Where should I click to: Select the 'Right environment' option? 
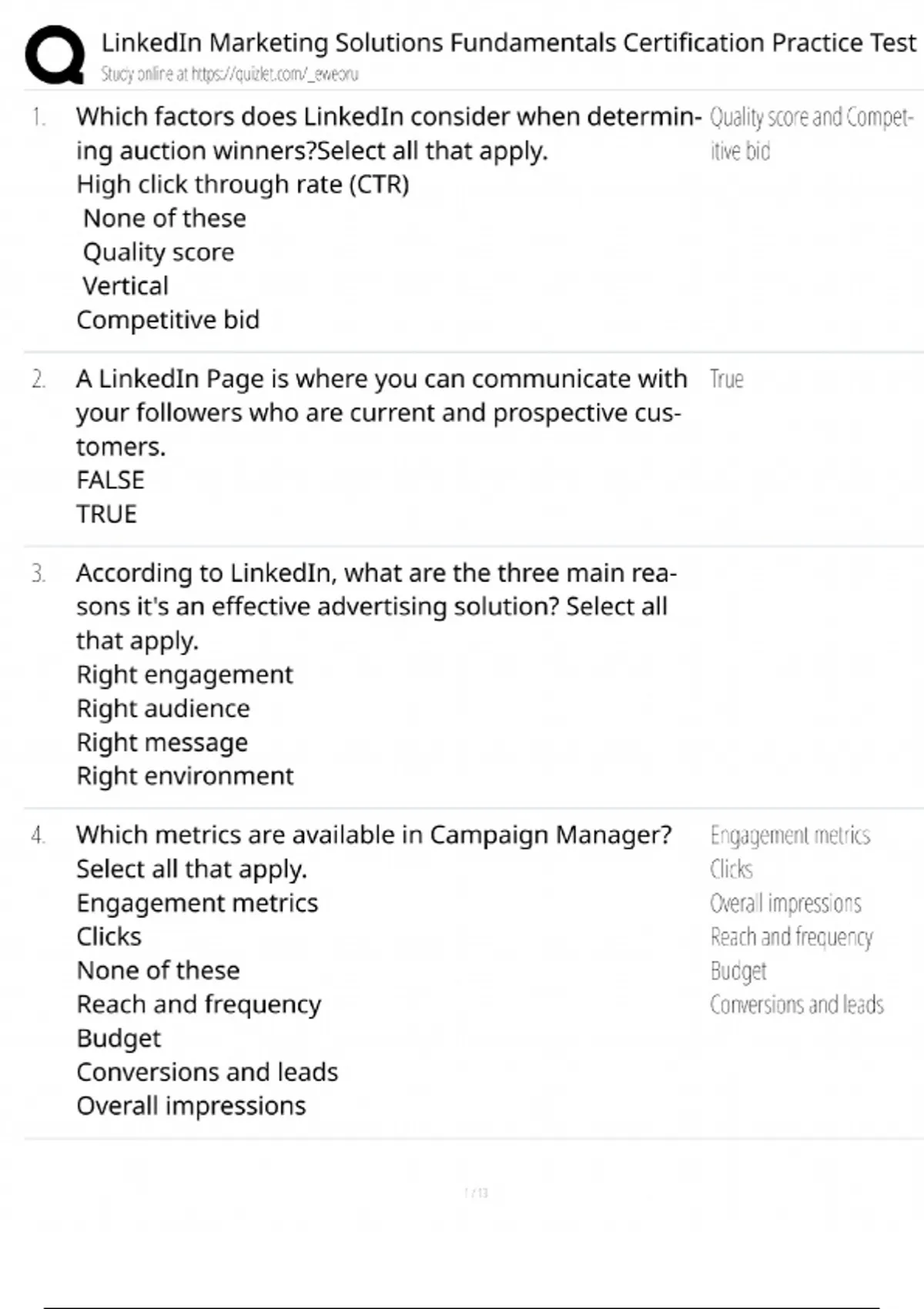tap(185, 776)
